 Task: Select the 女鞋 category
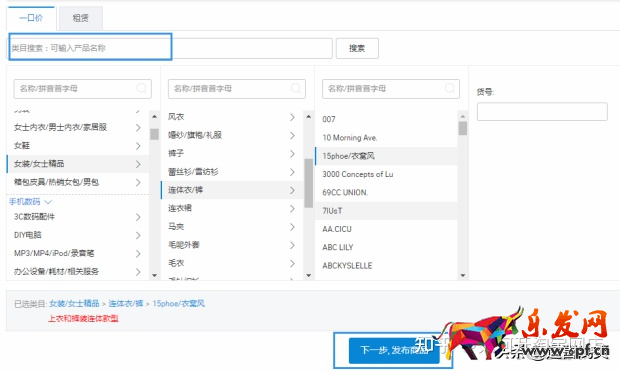point(78,146)
